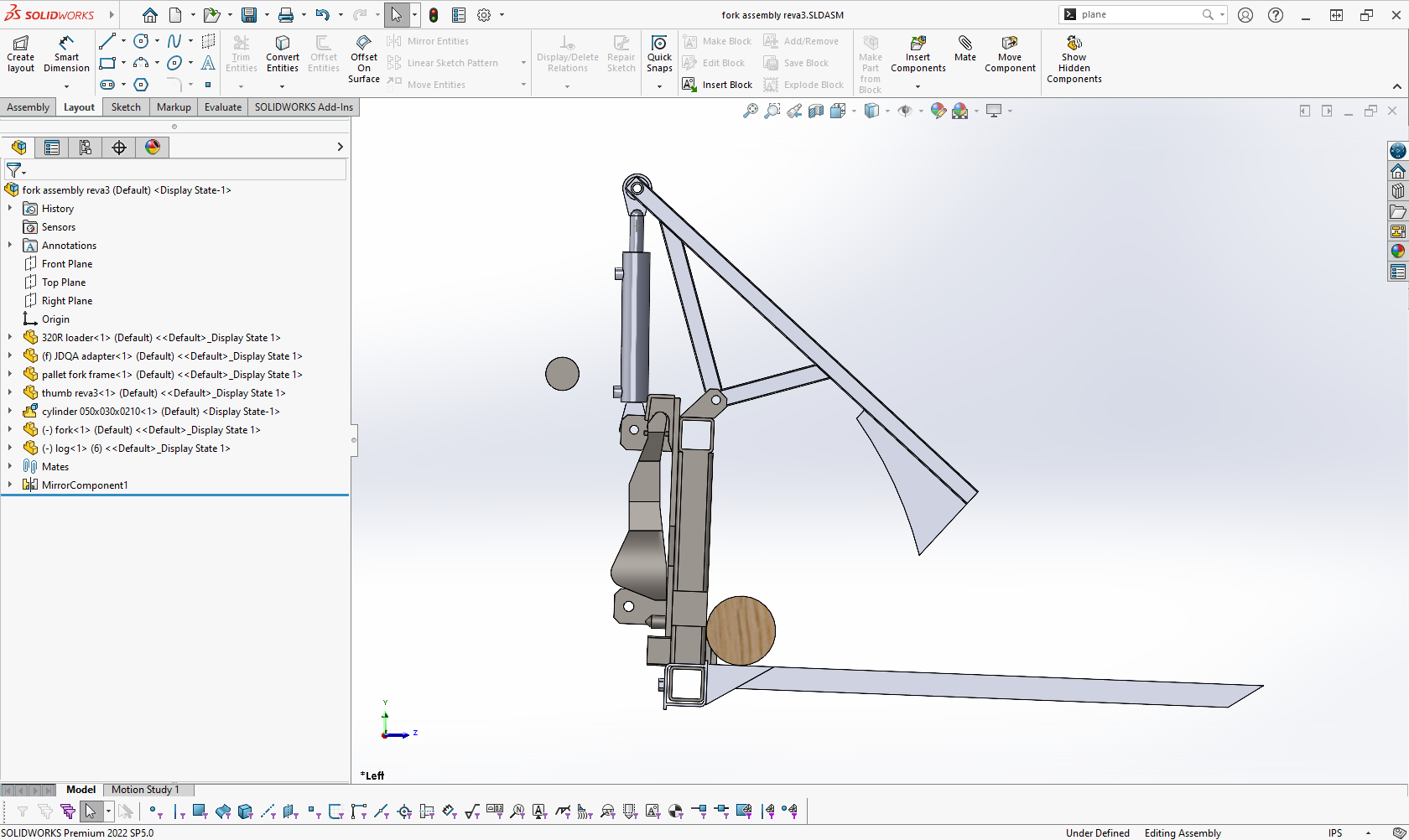
Task: Open the Options gear dropdown arrow
Action: pyautogui.click(x=502, y=15)
